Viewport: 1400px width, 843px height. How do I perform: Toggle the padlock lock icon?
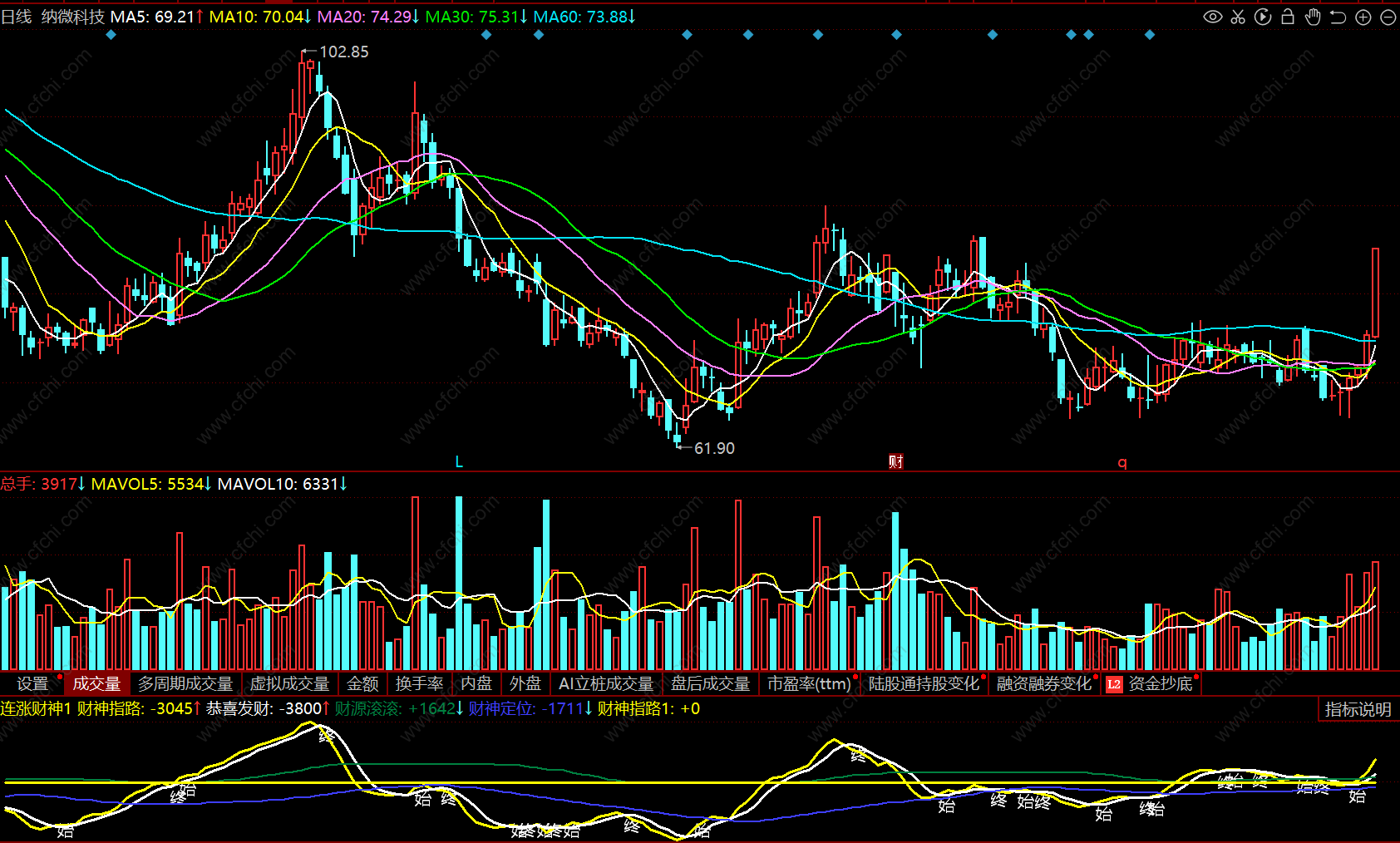(x=1288, y=17)
